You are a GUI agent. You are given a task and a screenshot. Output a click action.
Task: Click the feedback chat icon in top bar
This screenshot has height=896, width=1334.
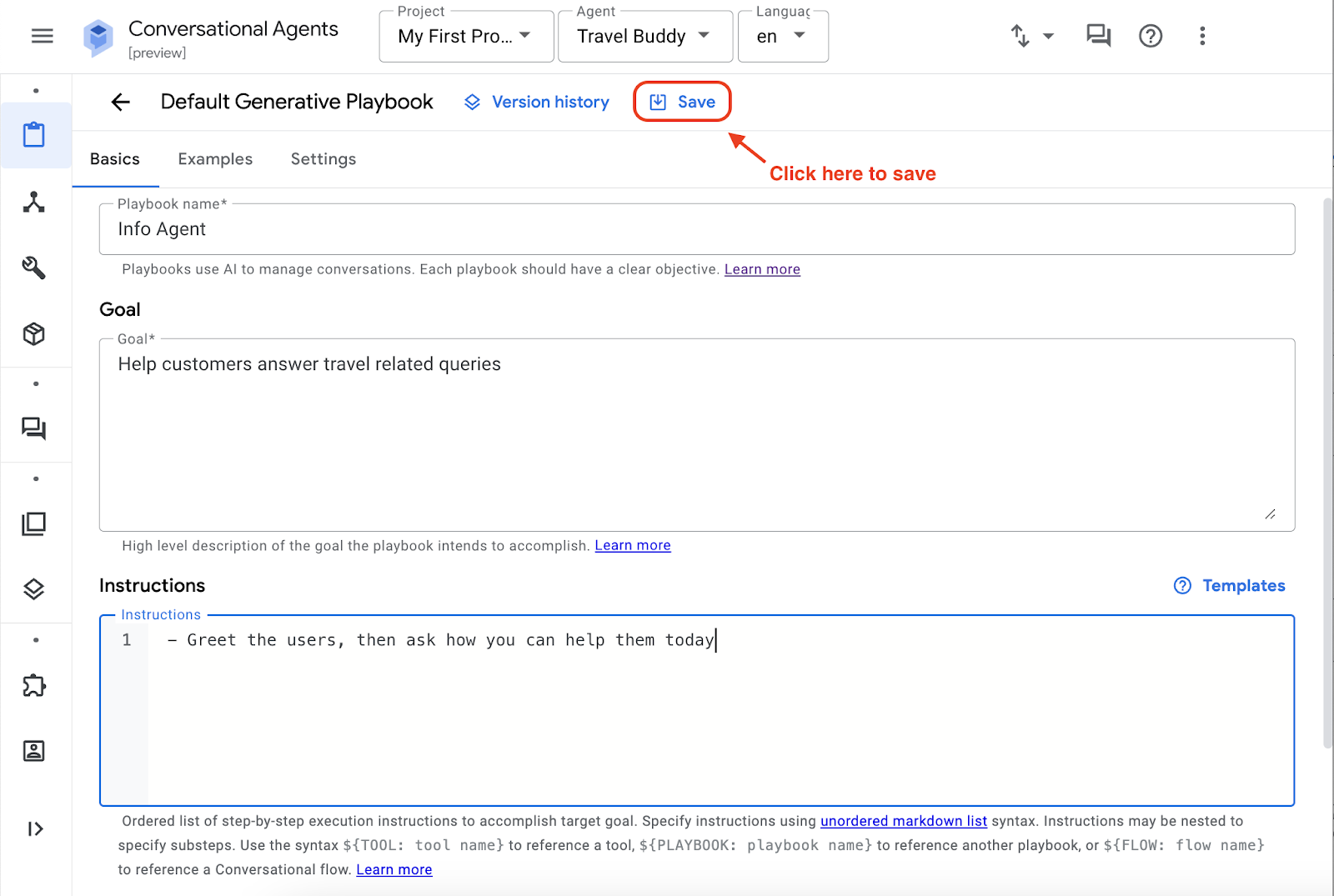[x=1097, y=36]
